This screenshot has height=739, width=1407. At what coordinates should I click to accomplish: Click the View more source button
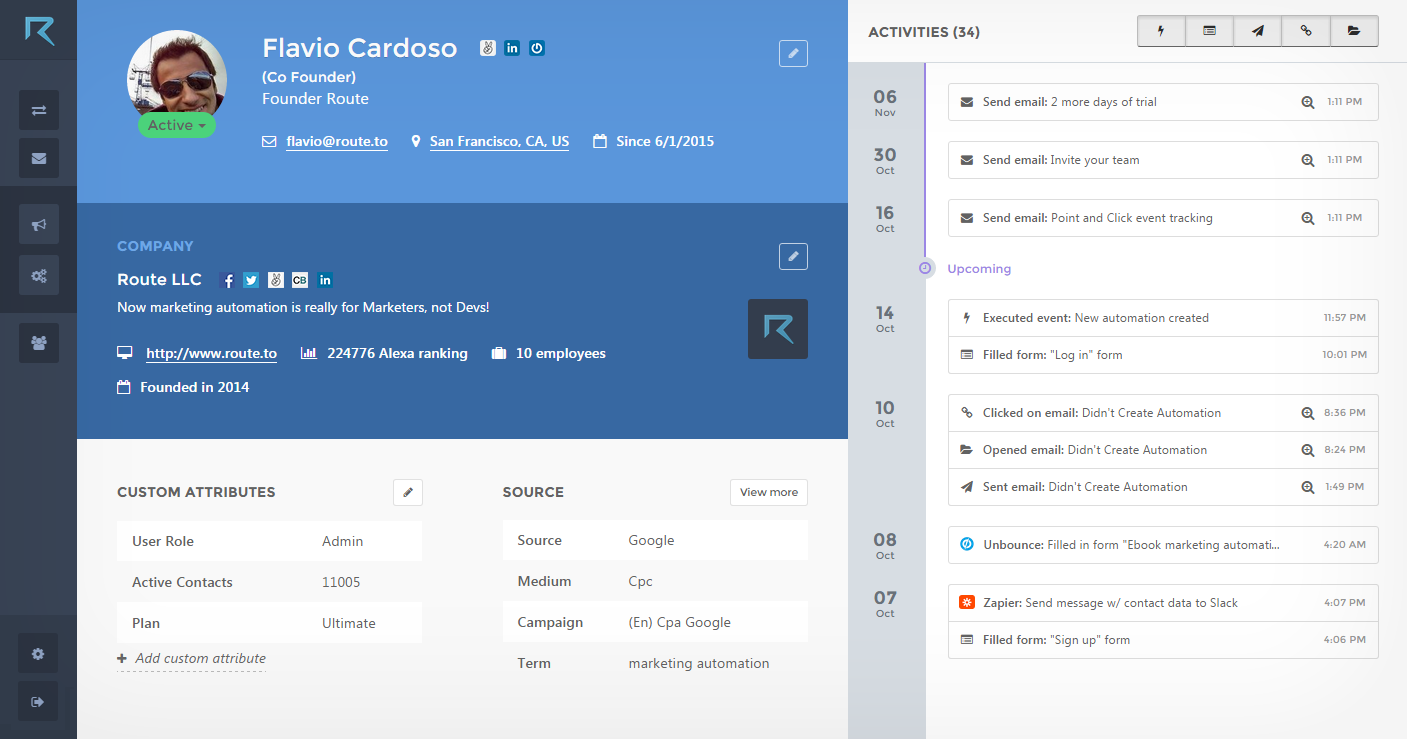click(x=769, y=492)
